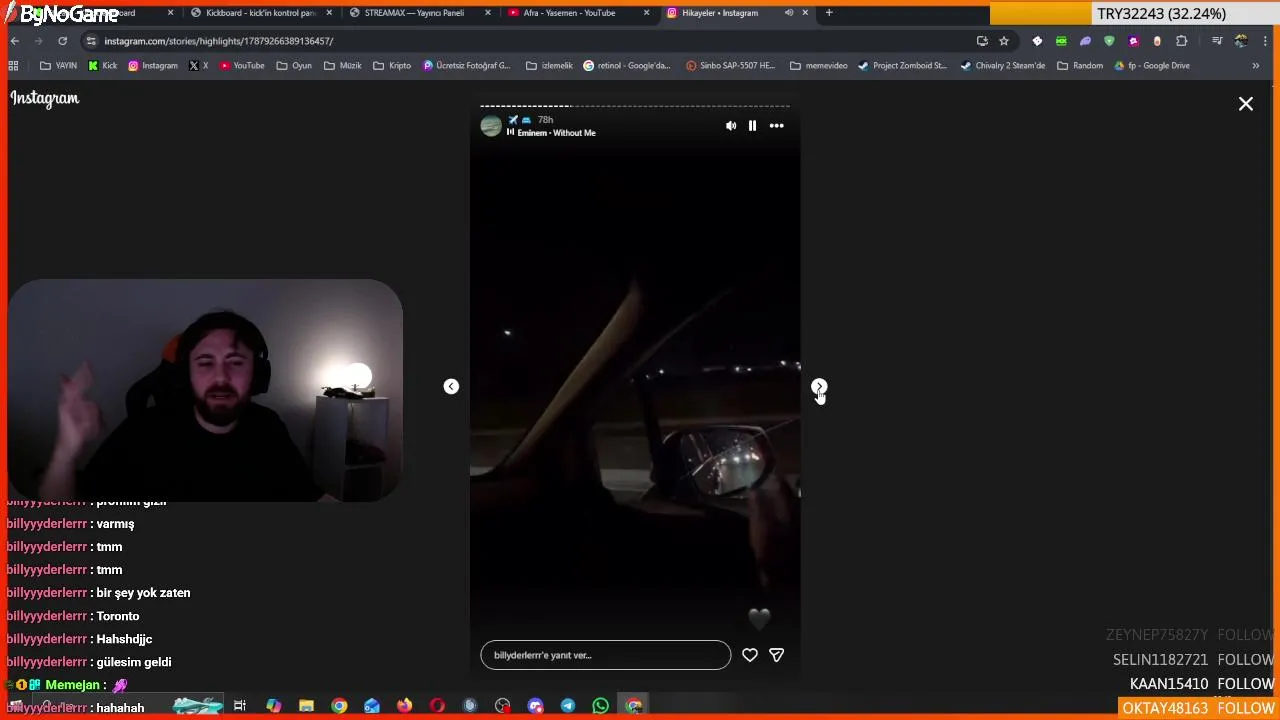
Task: Show more bookmarks with double chevron
Action: click(1256, 66)
